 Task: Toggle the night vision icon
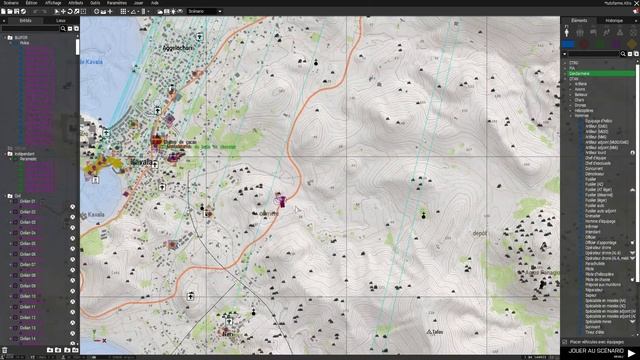pyautogui.click(x=180, y=11)
